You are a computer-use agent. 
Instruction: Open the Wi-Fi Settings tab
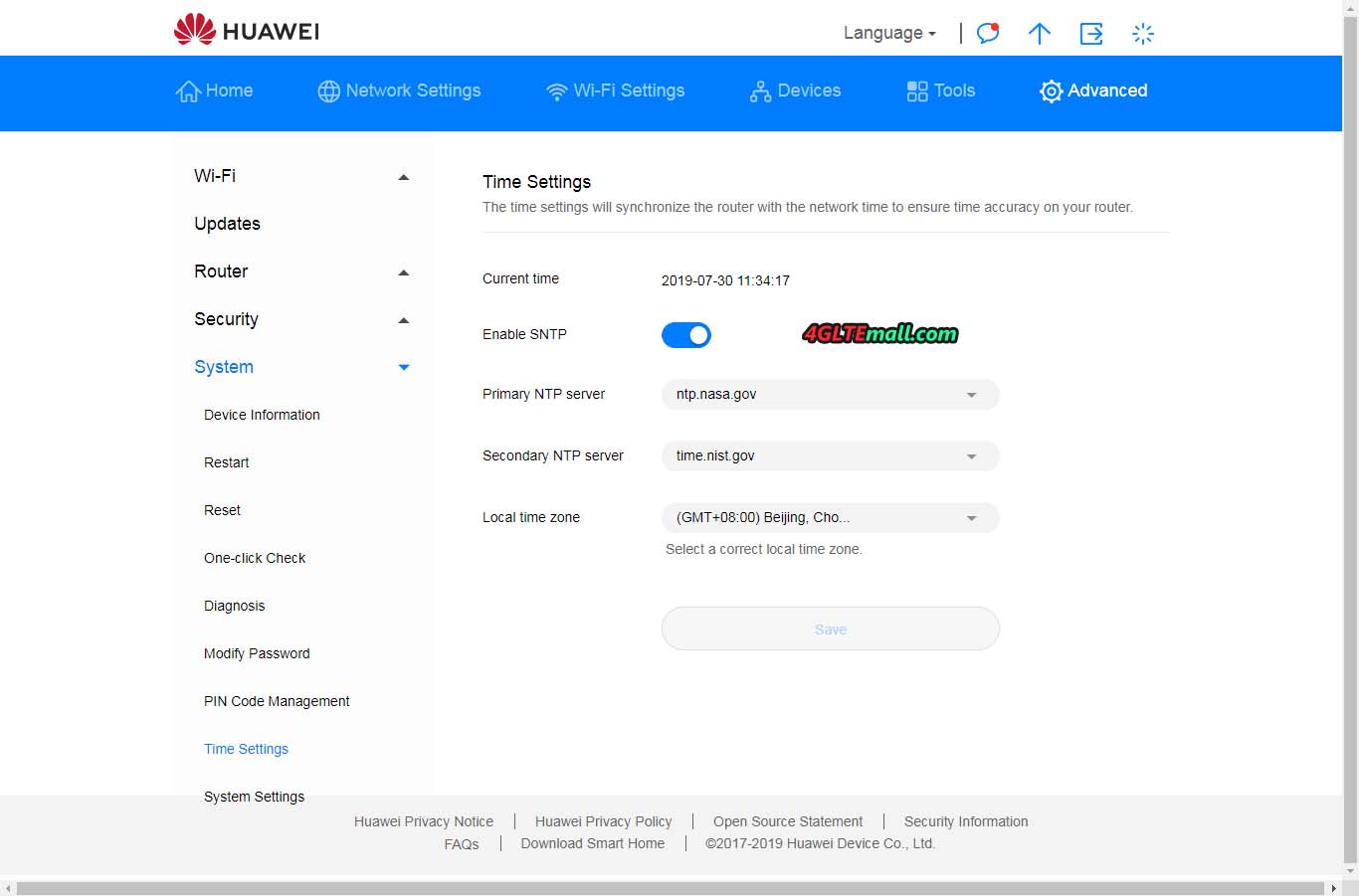[615, 90]
